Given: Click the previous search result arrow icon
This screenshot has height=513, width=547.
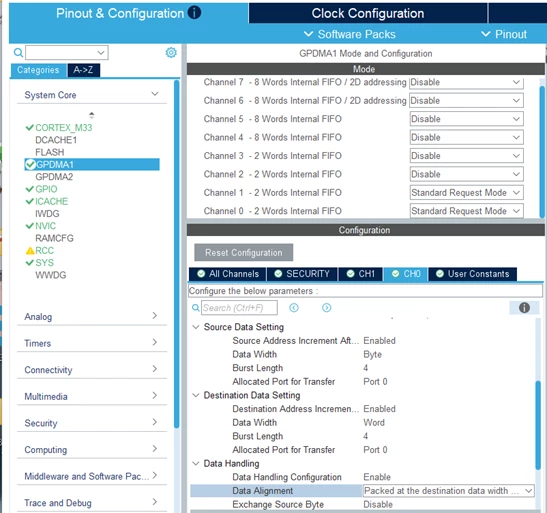Looking at the screenshot, I should click(x=294, y=308).
